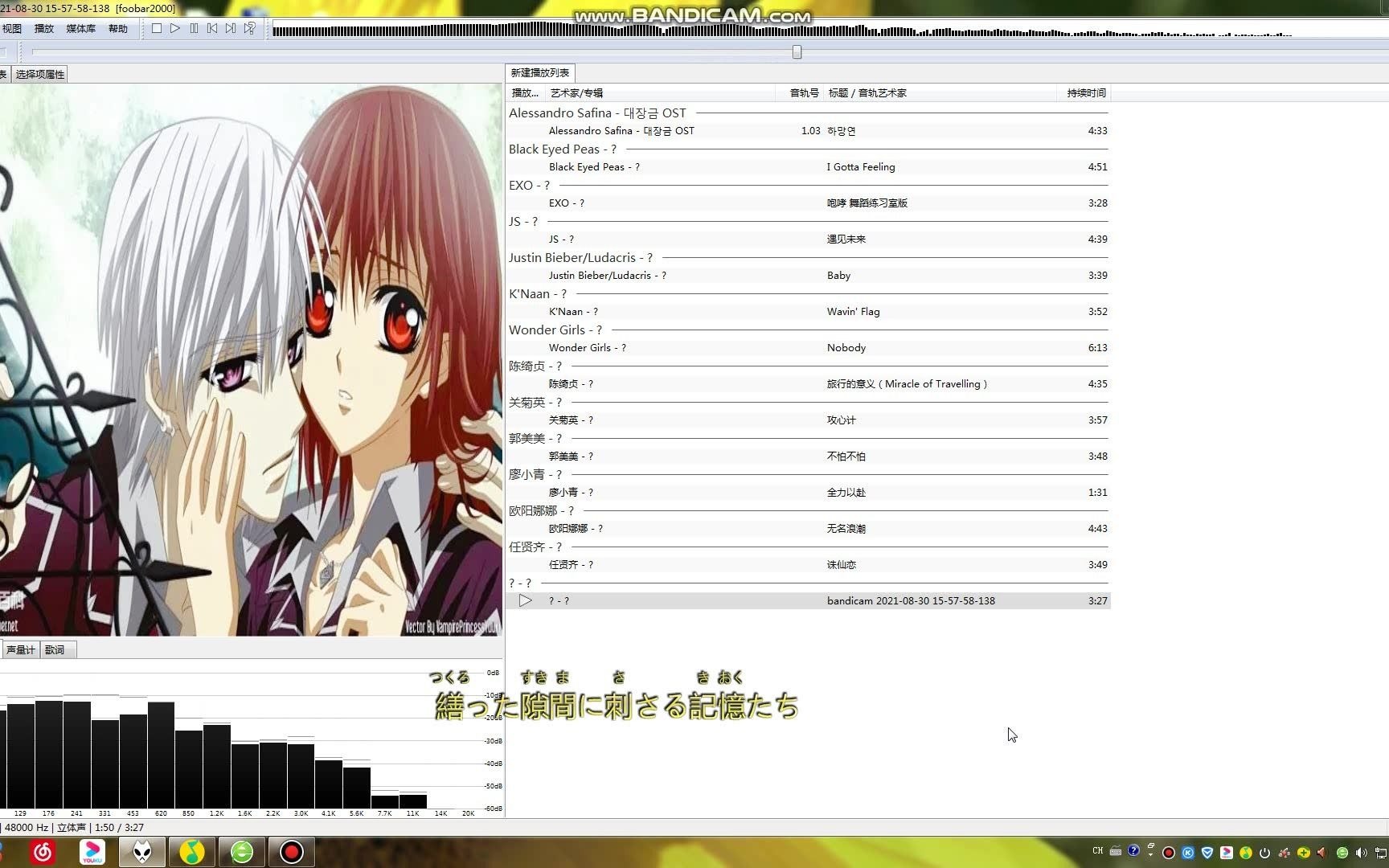Sort by the 播放... column header
Viewport: 1389px width, 868px height.
click(526, 93)
